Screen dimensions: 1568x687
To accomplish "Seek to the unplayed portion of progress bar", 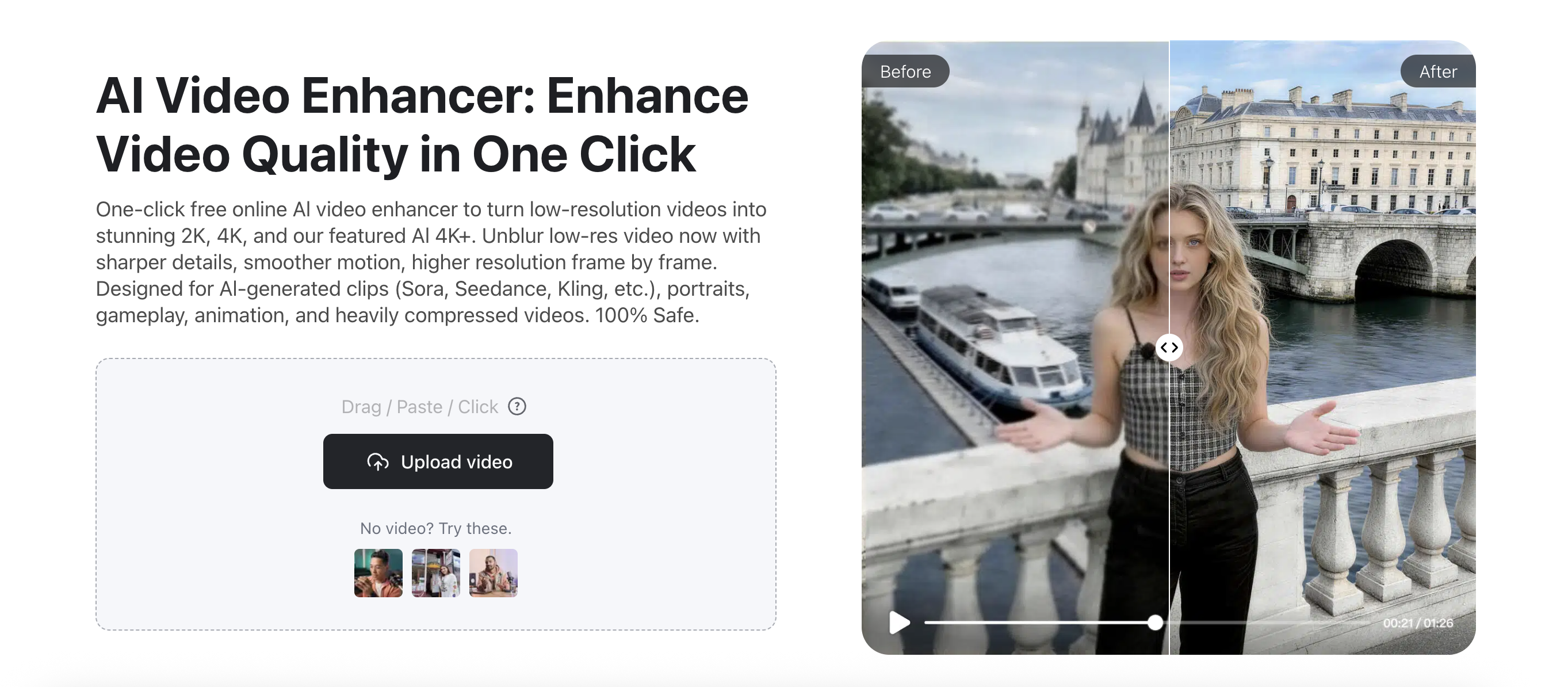I will [x=1266, y=623].
